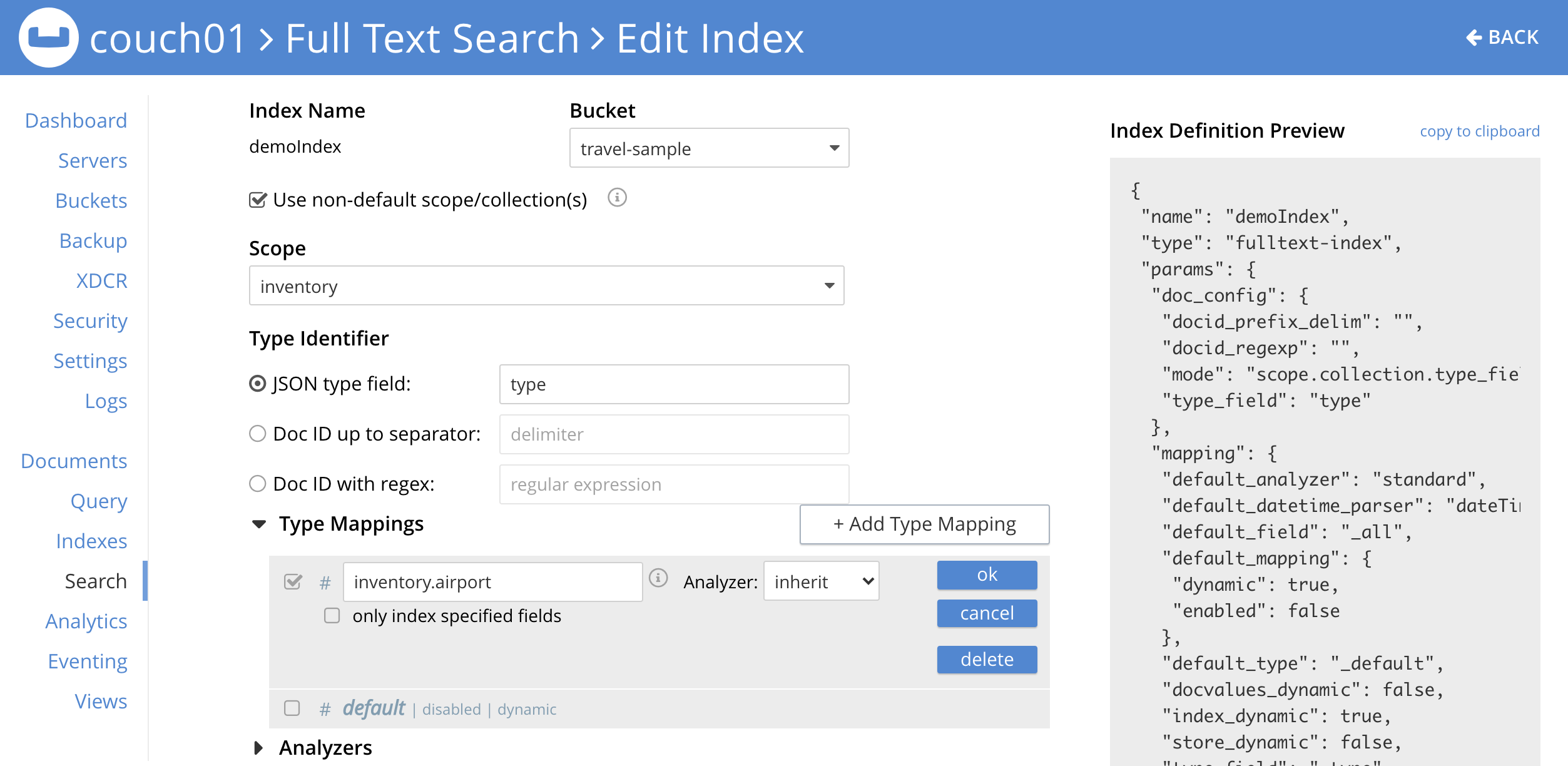Open Security in sidebar
This screenshot has height=766, width=1568.
click(x=90, y=321)
